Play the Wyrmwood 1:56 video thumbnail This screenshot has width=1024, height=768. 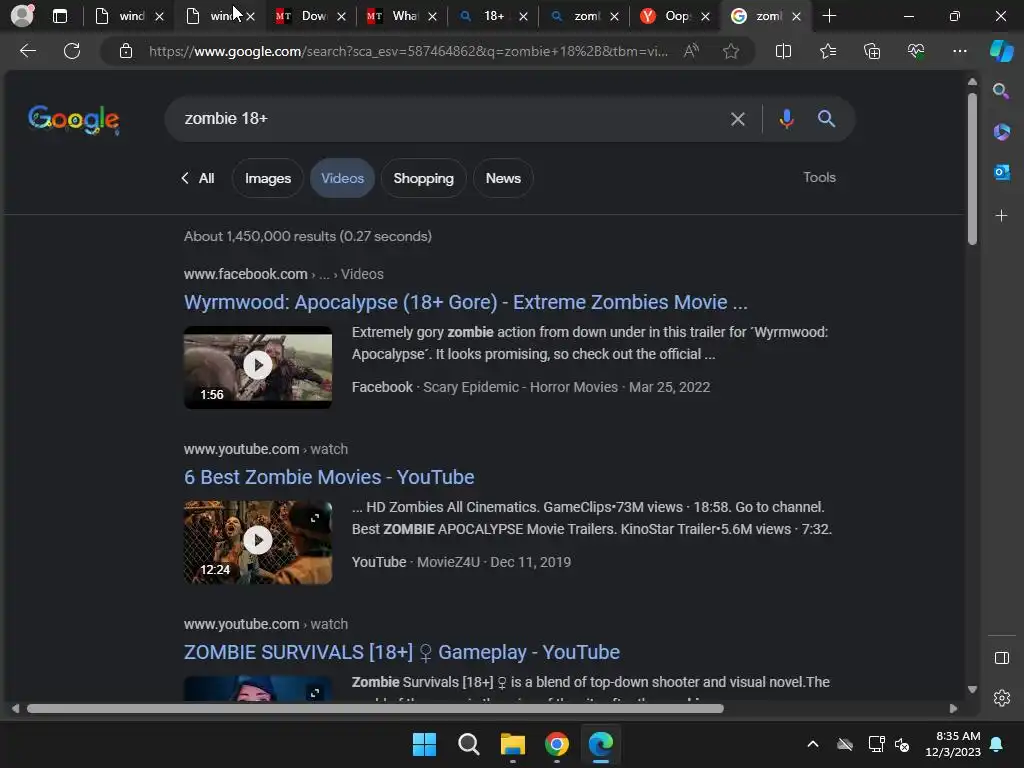(258, 367)
